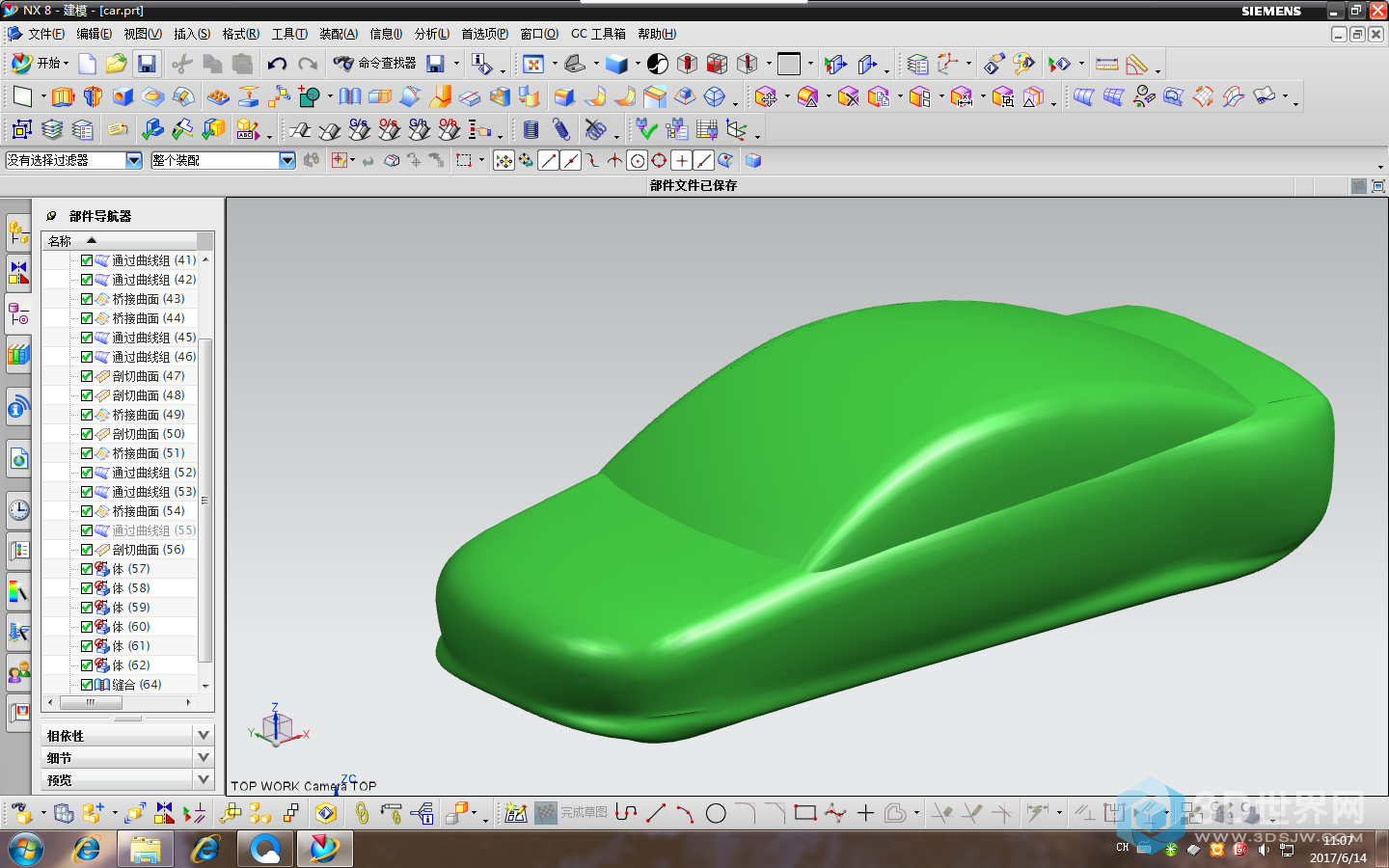Click the Cut scissors icon
The image size is (1389, 868).
pyautogui.click(x=181, y=64)
